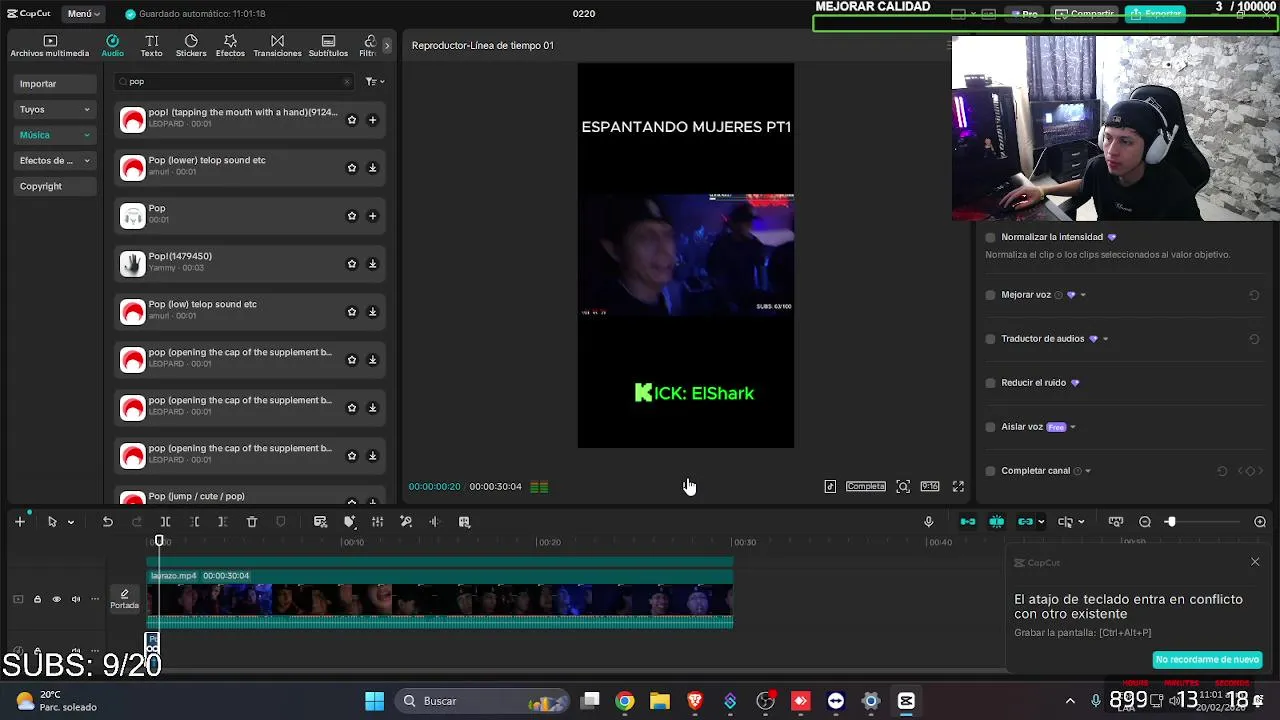Toggle timeline auto snapping
This screenshot has height=720, width=1280.
tap(997, 522)
